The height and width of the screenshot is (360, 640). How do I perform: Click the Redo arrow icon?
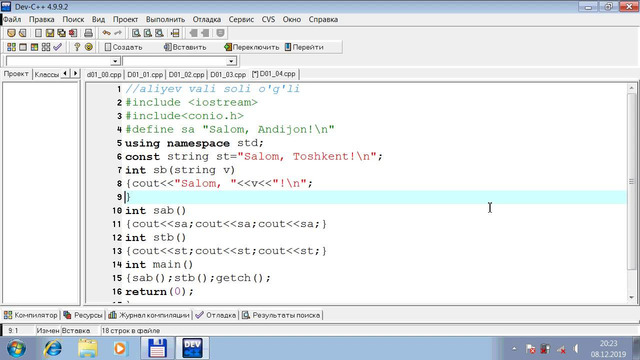pyautogui.click(x=118, y=33)
